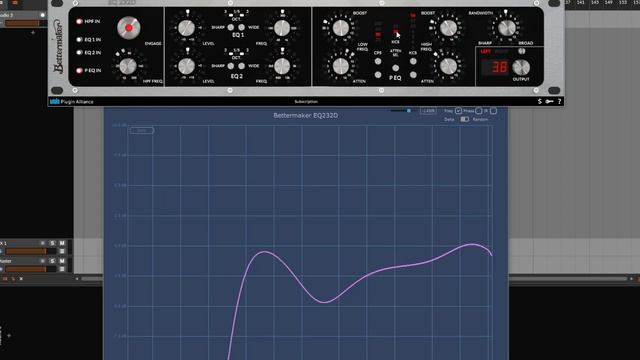Toggle the Phase checkbox in analyzer
This screenshot has width=640, height=360.
(x=479, y=111)
